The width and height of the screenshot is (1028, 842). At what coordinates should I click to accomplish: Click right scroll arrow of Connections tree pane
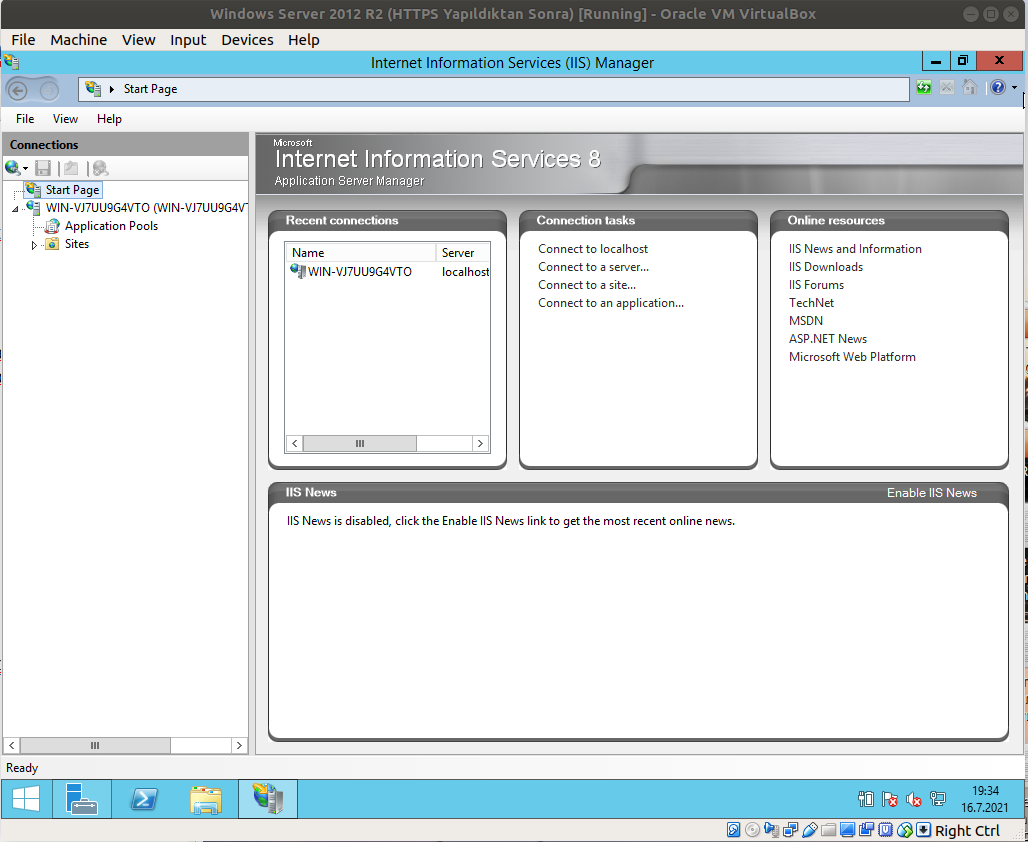coord(239,746)
